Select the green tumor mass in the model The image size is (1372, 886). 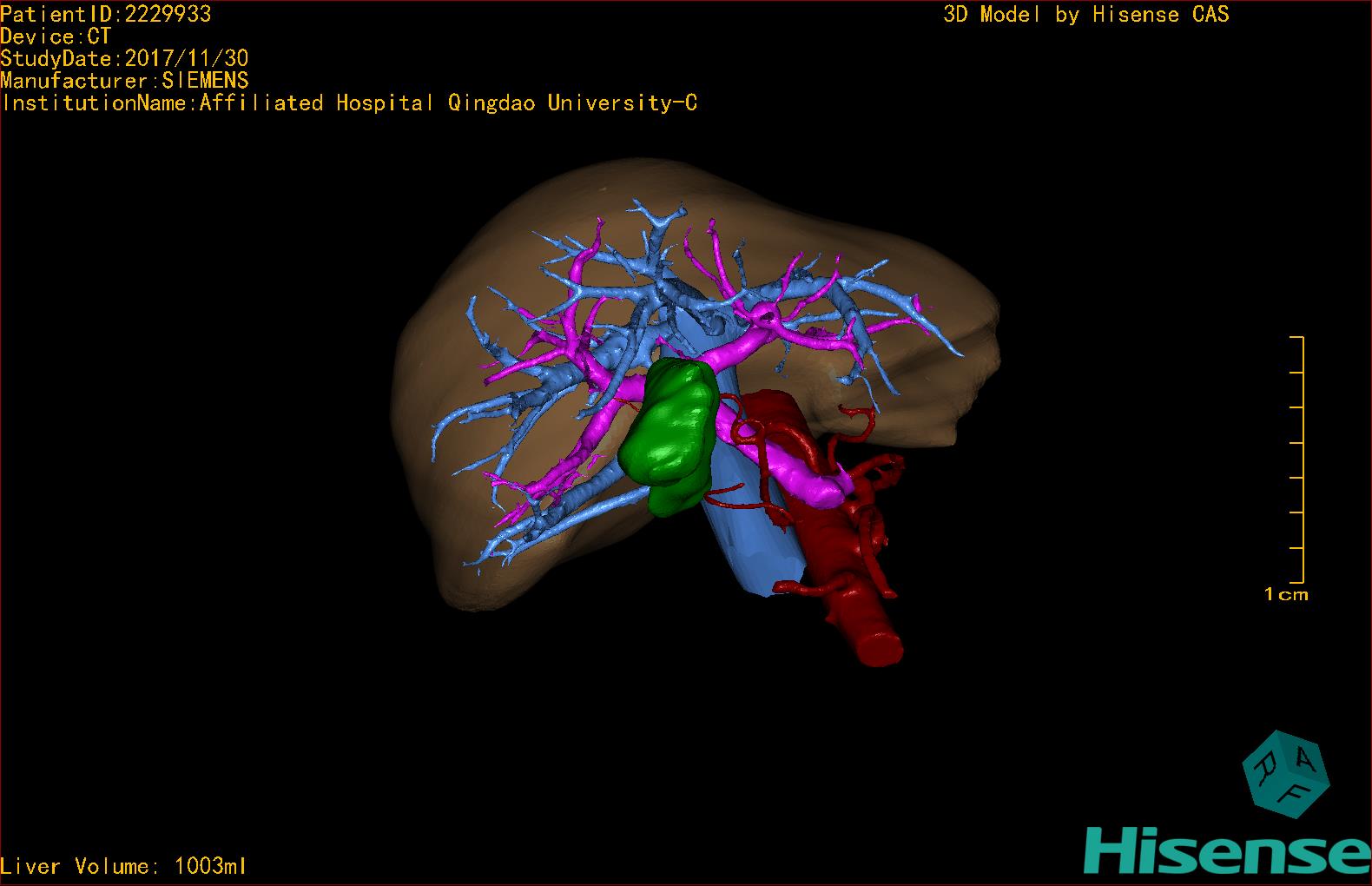[668, 437]
